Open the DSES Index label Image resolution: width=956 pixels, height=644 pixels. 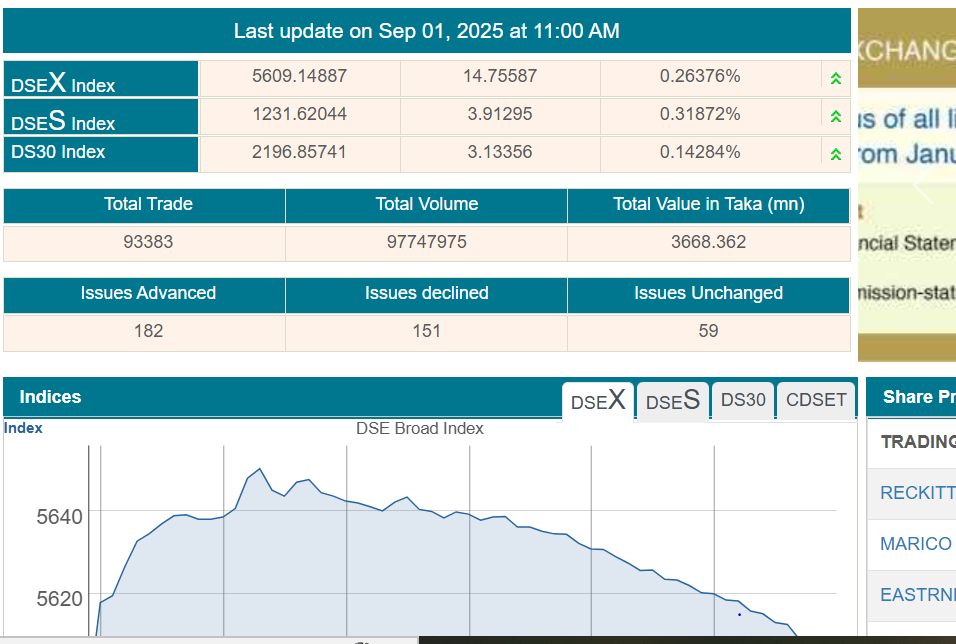(63, 121)
